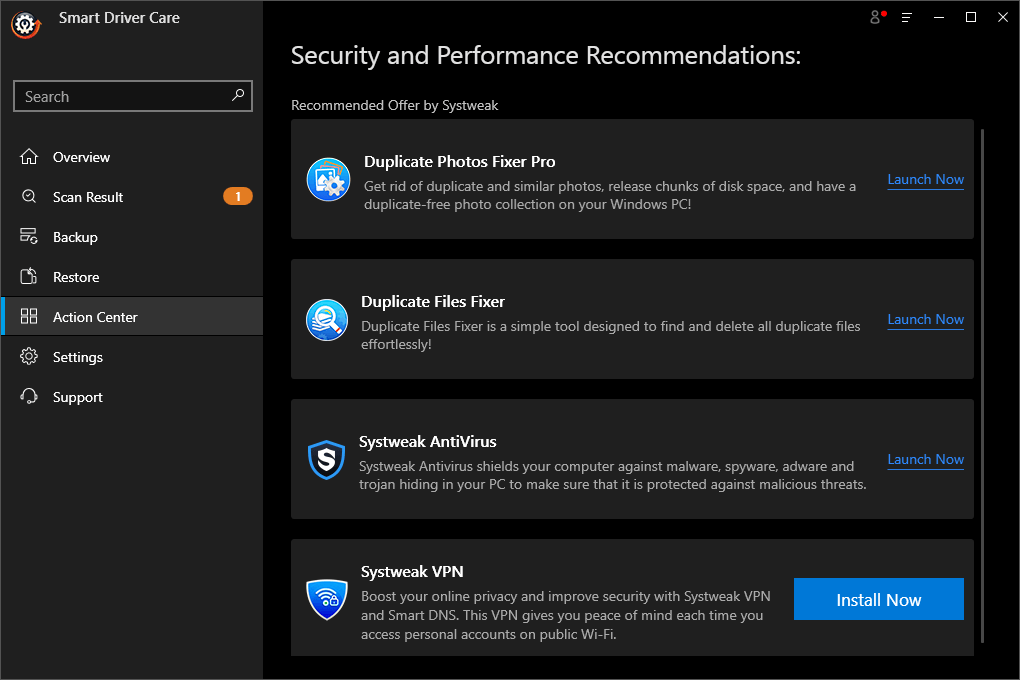Maximize the Smart Driver Care window
Screen dimensions: 1020x680
(971, 18)
